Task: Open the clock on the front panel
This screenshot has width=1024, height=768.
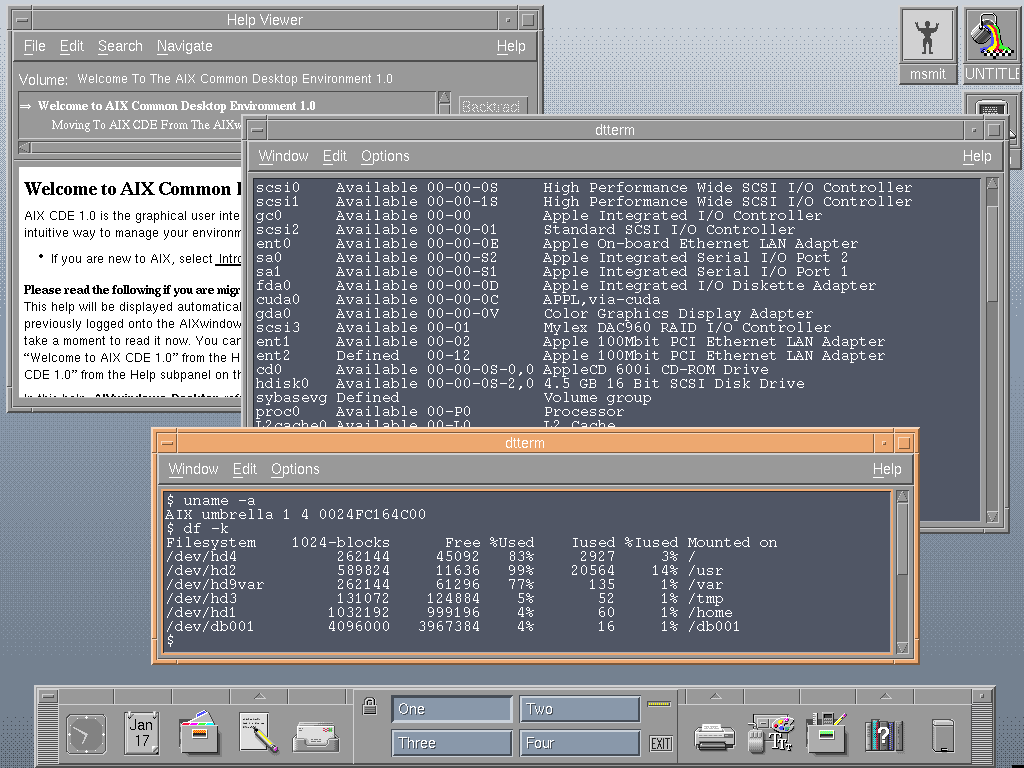Action: [86, 734]
